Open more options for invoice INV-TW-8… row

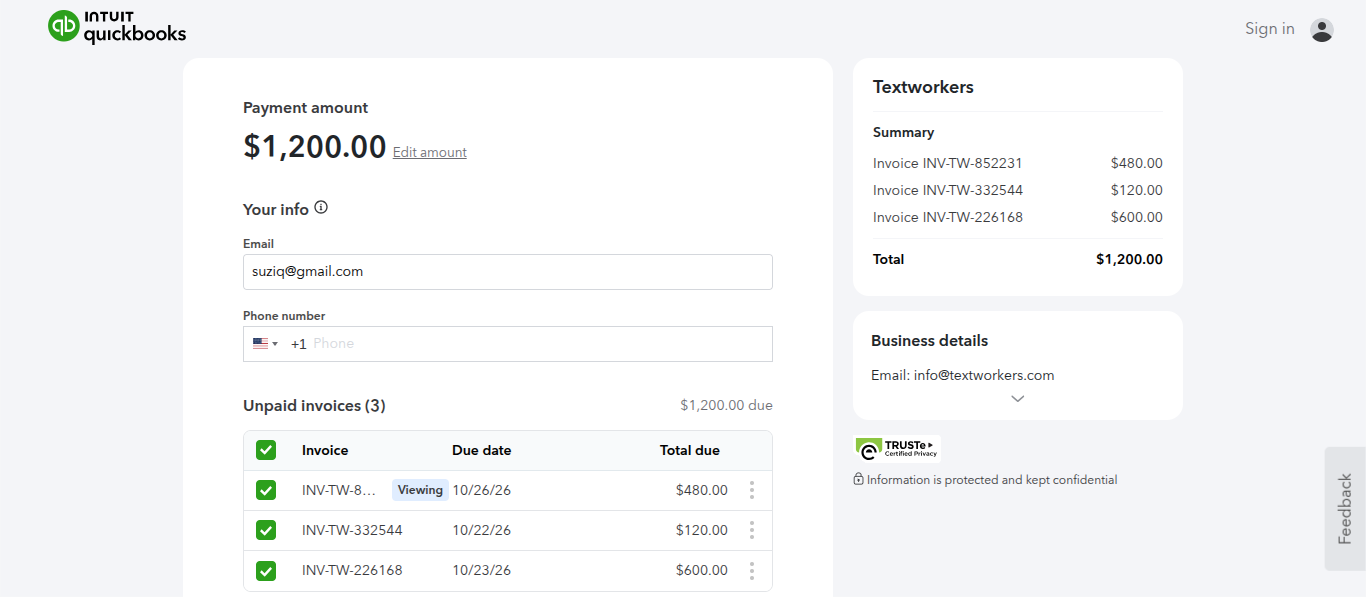pyautogui.click(x=752, y=490)
